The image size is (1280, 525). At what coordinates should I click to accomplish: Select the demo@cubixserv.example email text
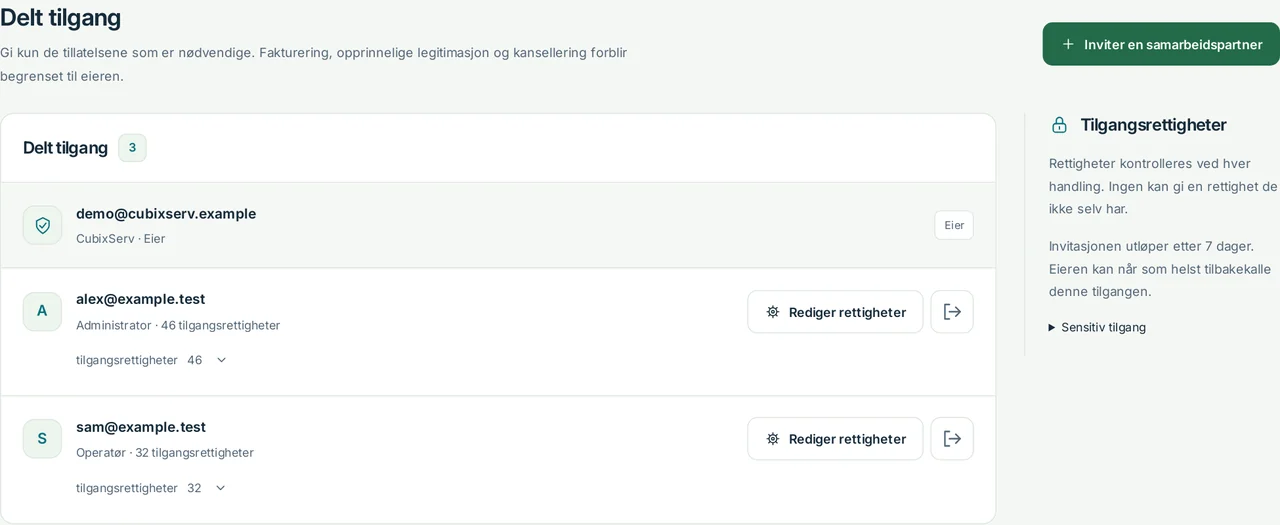click(166, 214)
